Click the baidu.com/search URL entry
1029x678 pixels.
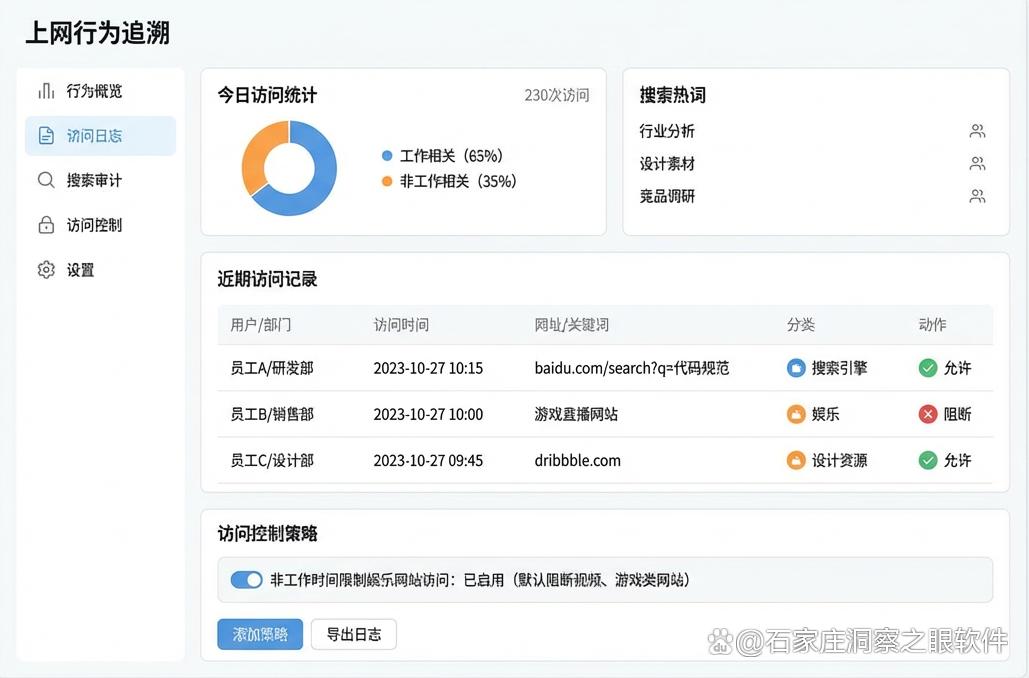pyautogui.click(x=632, y=368)
